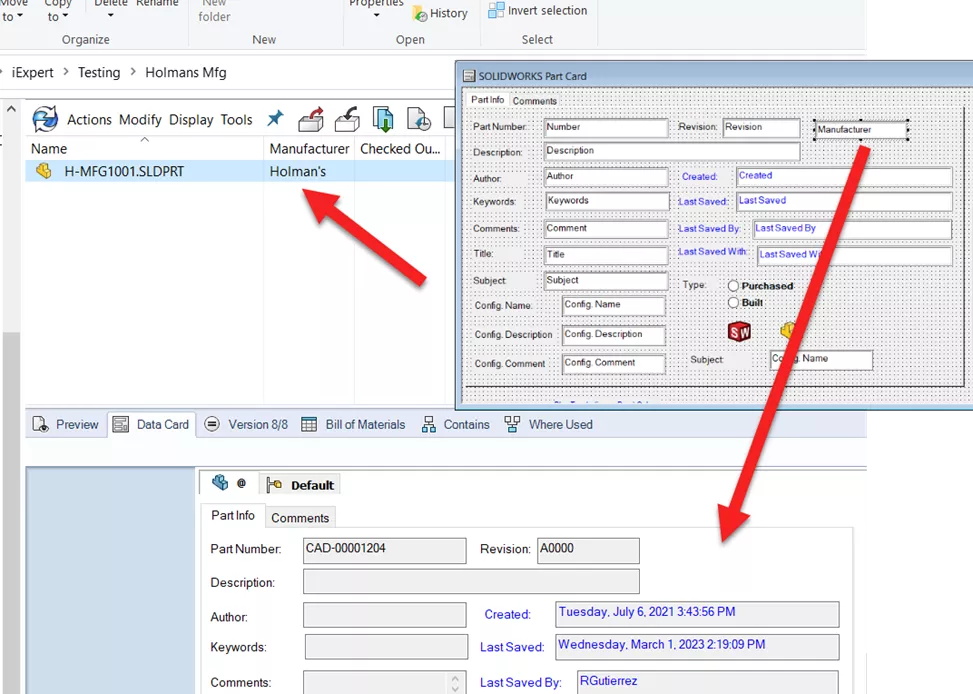Click the @ icon tab above the data card
Viewport: 973px width, 694px height.
pyautogui.click(x=242, y=482)
